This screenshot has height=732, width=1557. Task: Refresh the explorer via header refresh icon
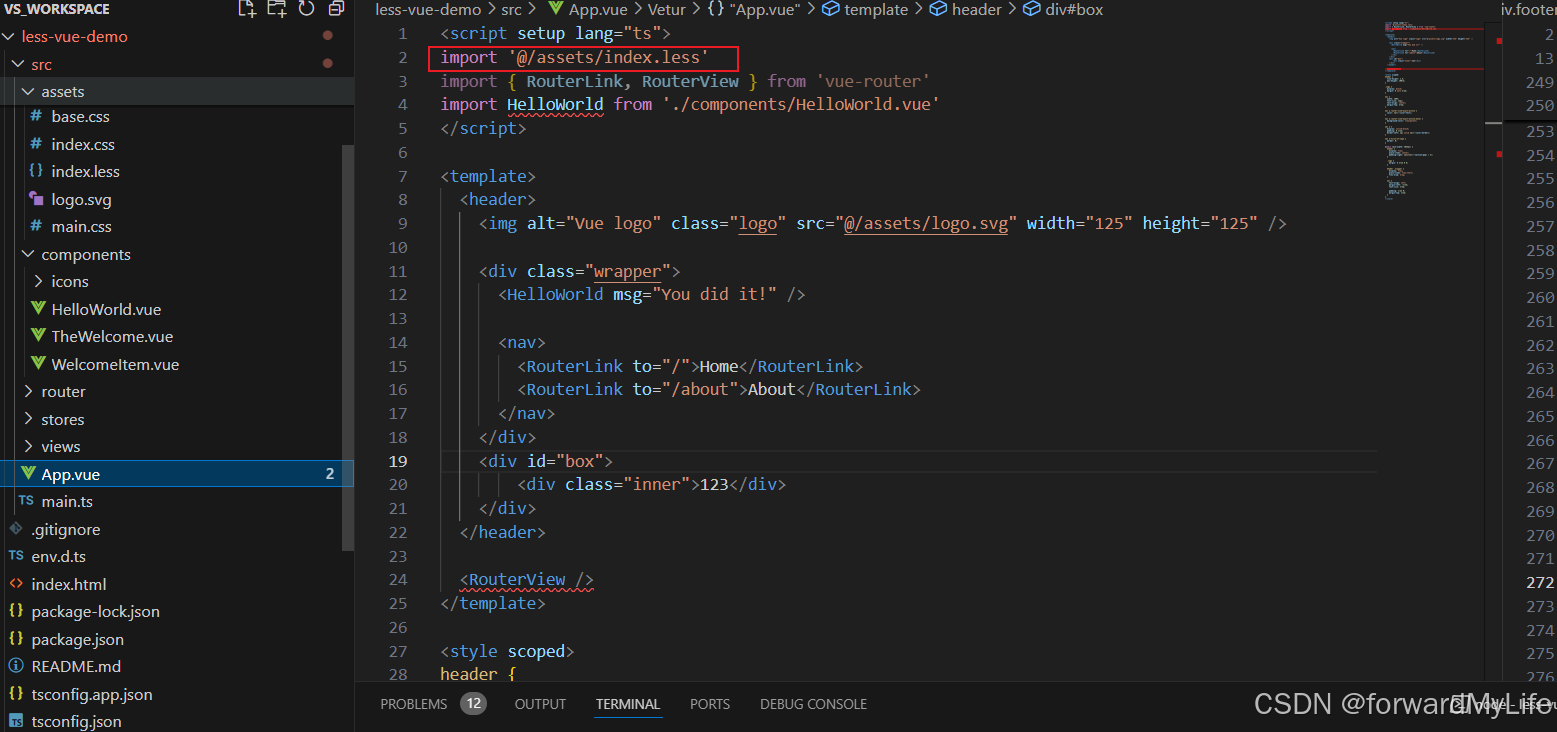click(306, 9)
